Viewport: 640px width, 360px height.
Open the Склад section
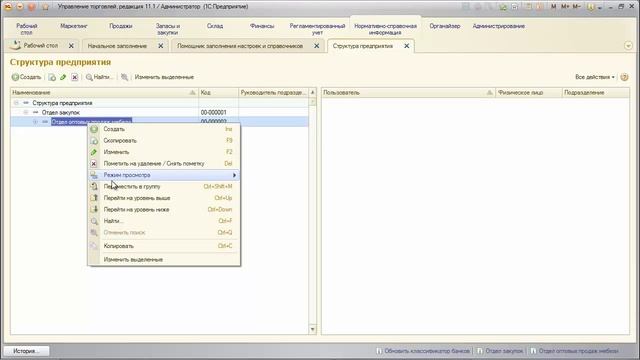click(x=215, y=26)
